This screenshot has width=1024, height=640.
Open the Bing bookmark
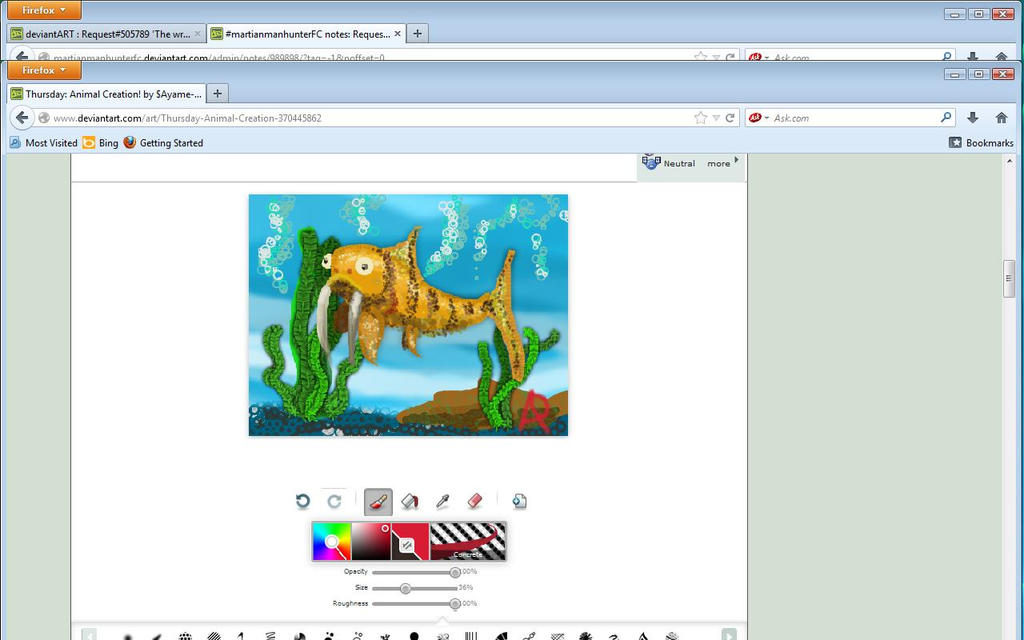pyautogui.click(x=101, y=143)
